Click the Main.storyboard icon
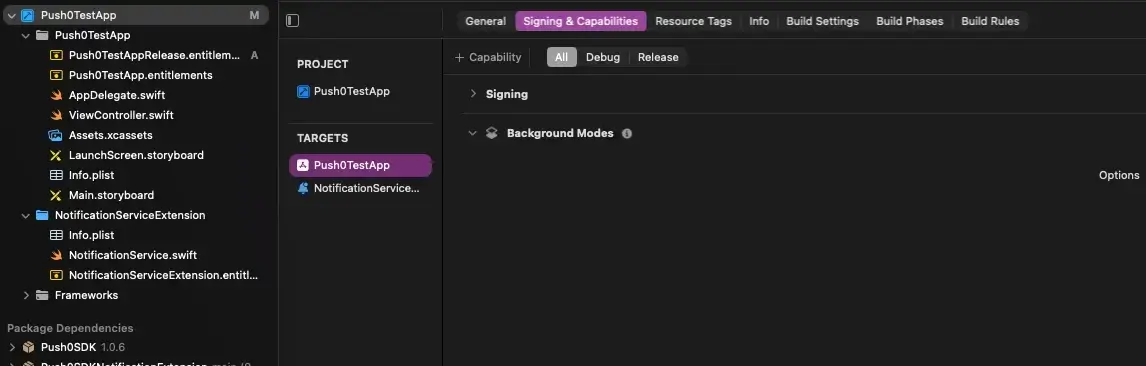 click(x=56, y=195)
